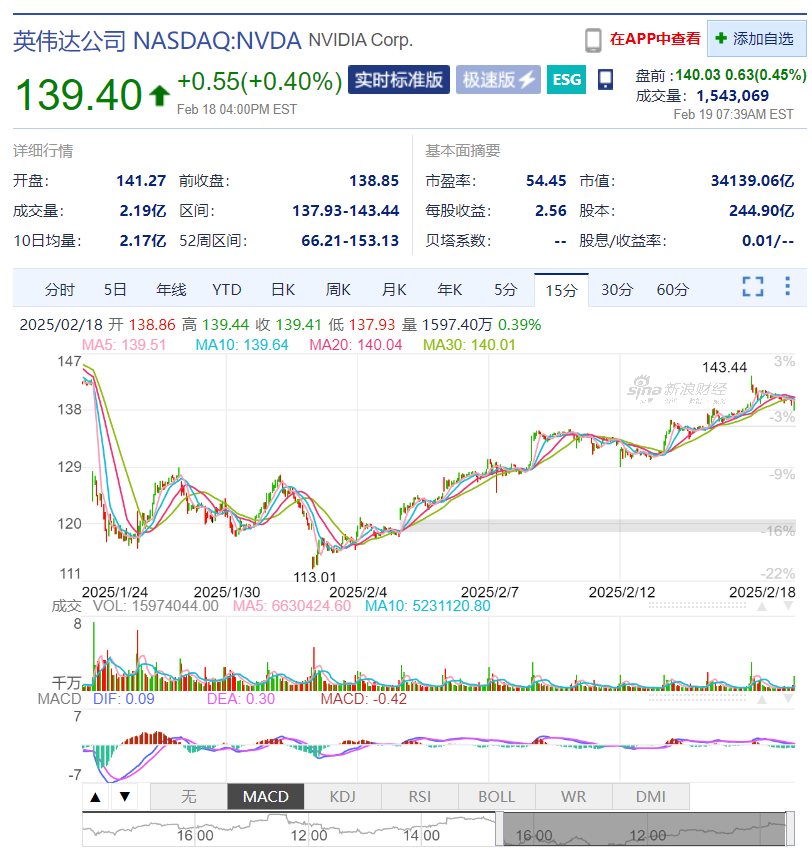Image resolution: width=812 pixels, height=859 pixels.
Task: Click the day range 137.93-143.44
Action: click(x=346, y=211)
